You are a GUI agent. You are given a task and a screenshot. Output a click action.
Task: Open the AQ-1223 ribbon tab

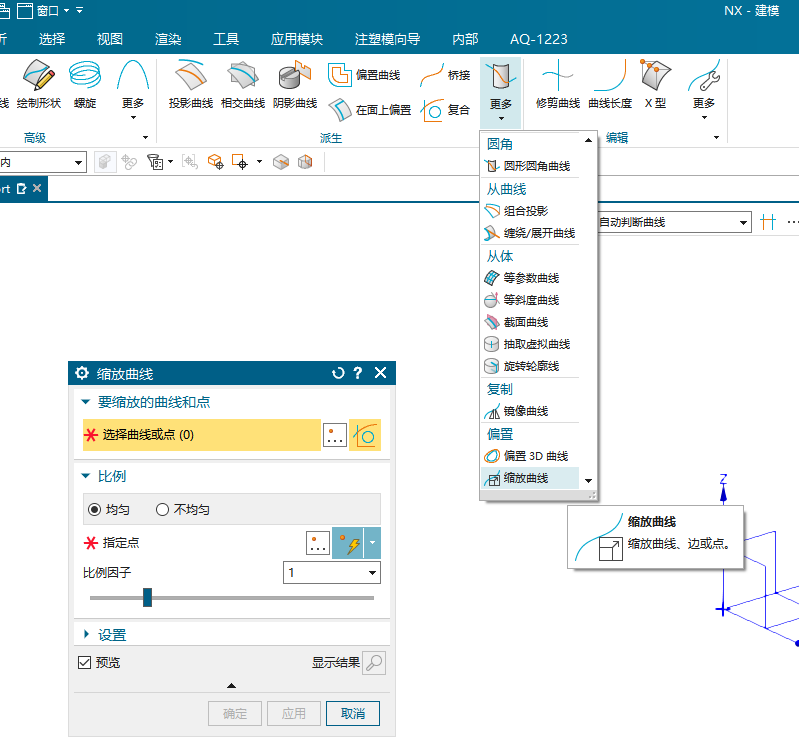(x=539, y=39)
